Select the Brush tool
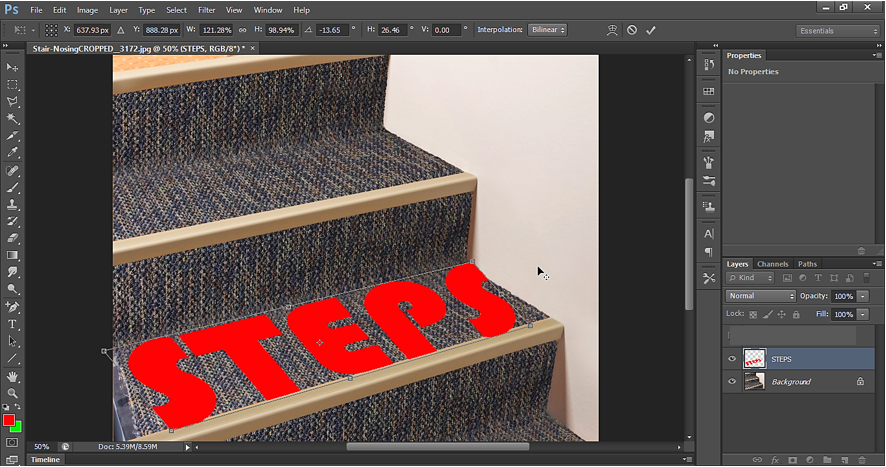This screenshot has height=467, width=886. click(x=12, y=187)
